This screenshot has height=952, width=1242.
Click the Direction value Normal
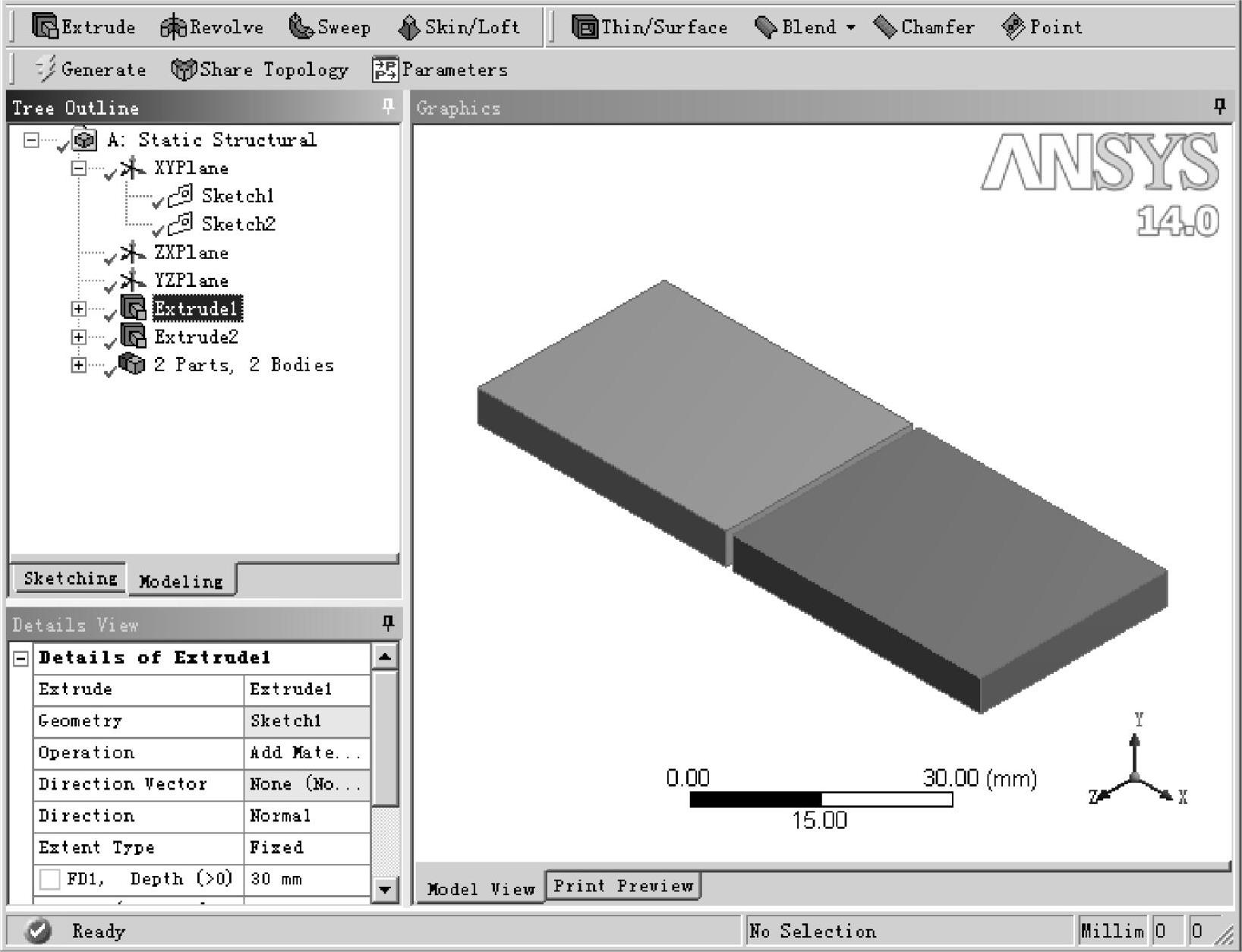307,816
